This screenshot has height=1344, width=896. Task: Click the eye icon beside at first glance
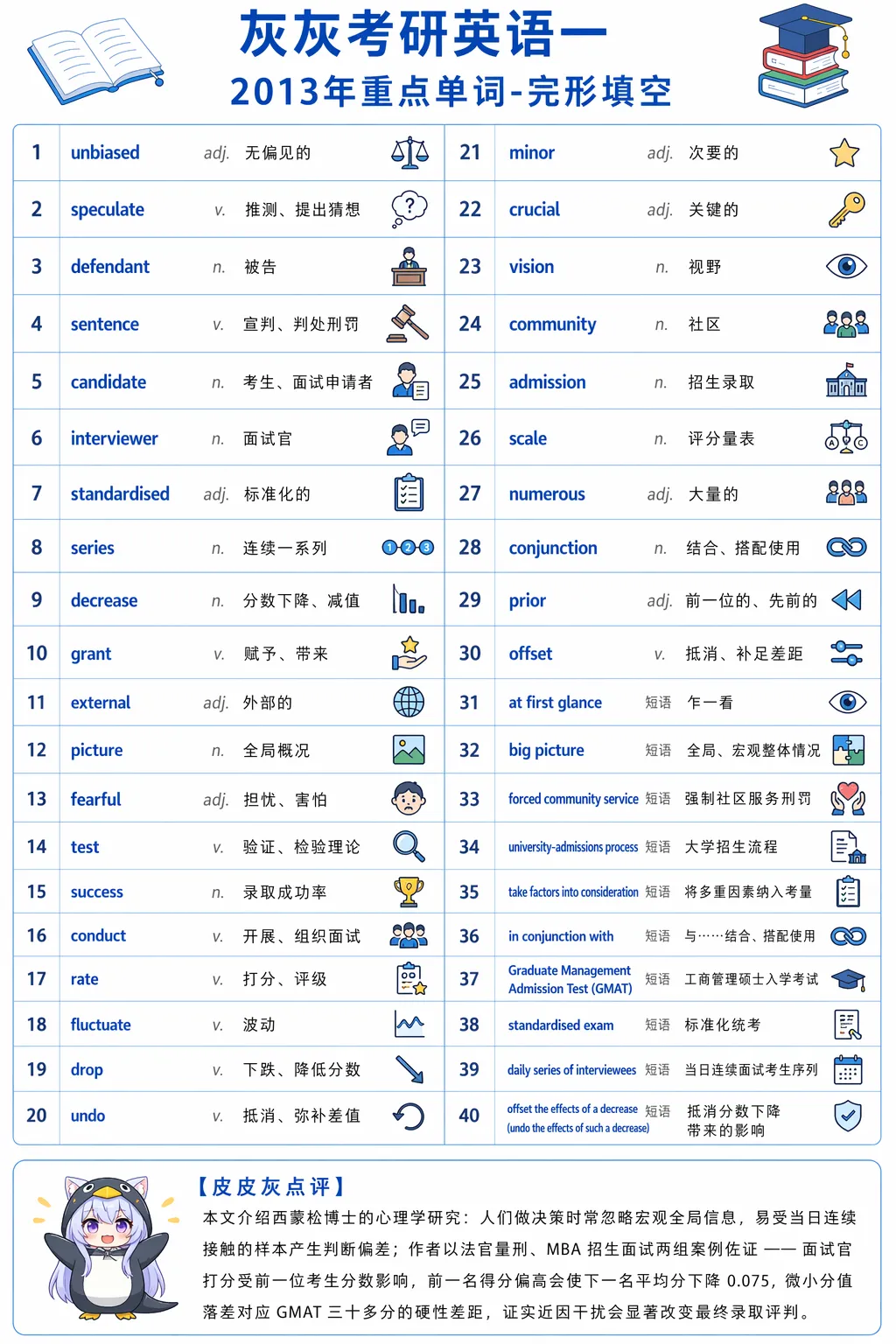pos(846,702)
